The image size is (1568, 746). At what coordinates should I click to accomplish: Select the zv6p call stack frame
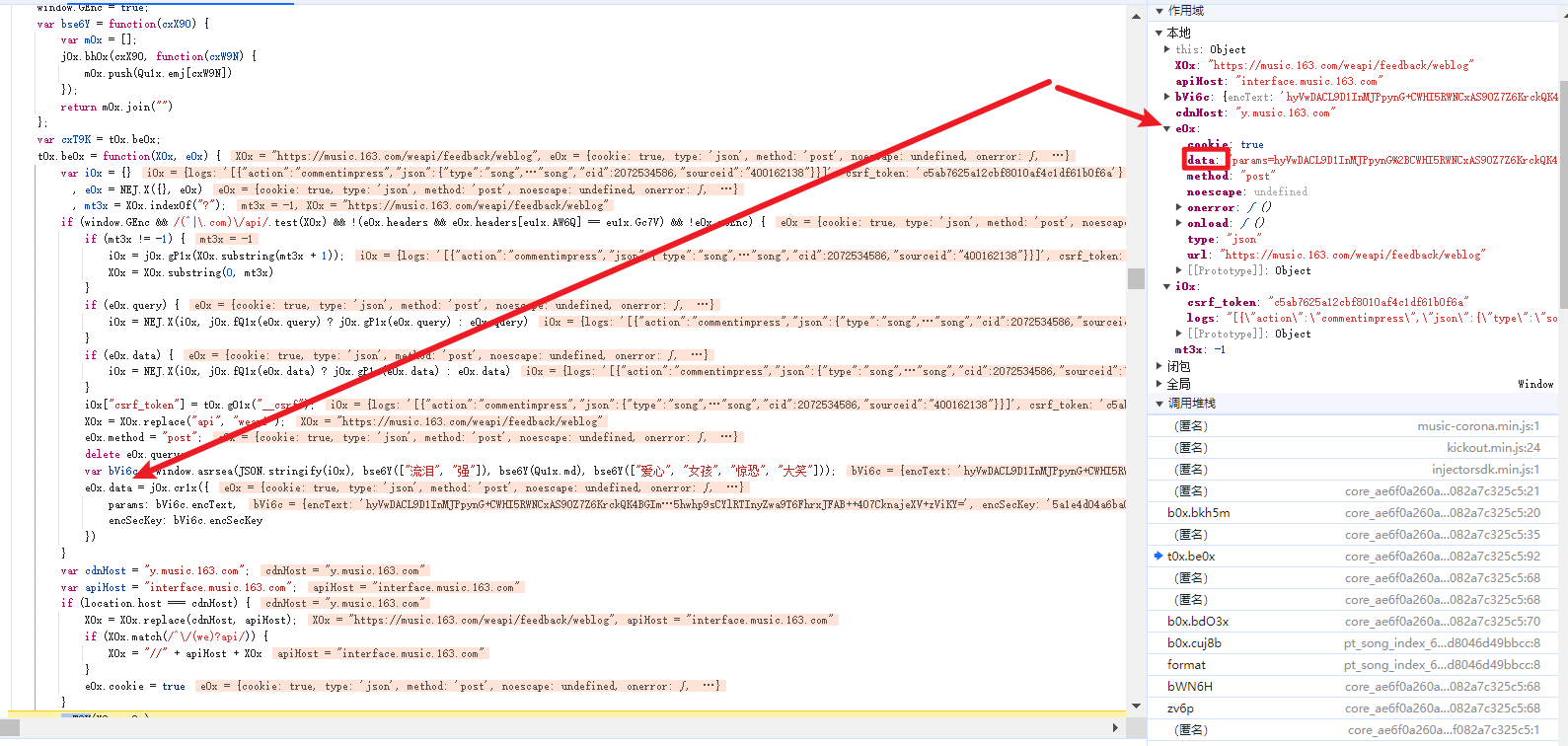tap(1354, 709)
